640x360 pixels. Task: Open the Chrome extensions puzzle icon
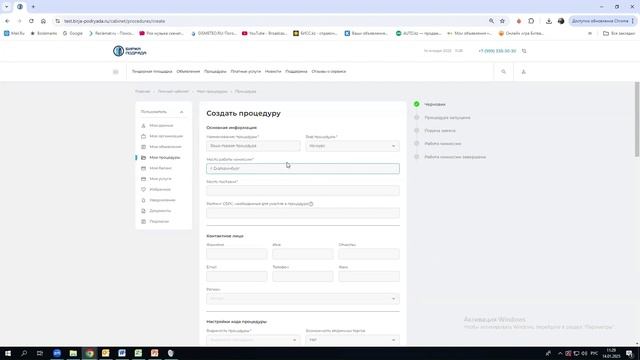(531, 21)
